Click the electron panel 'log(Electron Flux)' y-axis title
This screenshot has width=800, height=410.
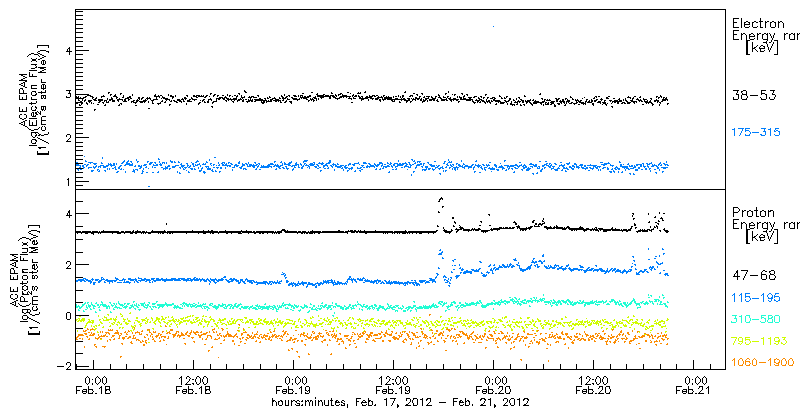(34, 99)
